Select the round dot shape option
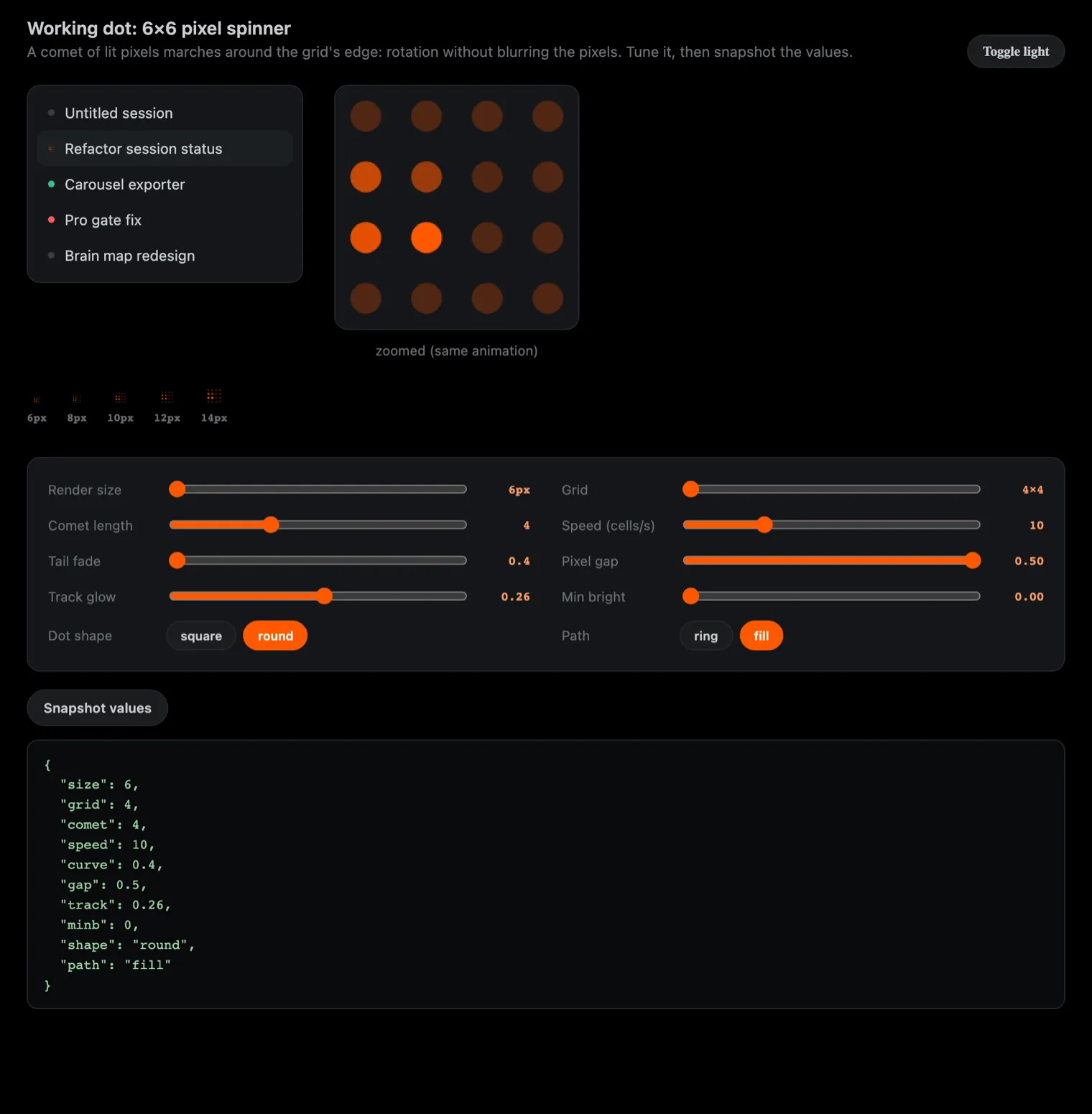The width and height of the screenshot is (1092, 1114). click(x=275, y=636)
